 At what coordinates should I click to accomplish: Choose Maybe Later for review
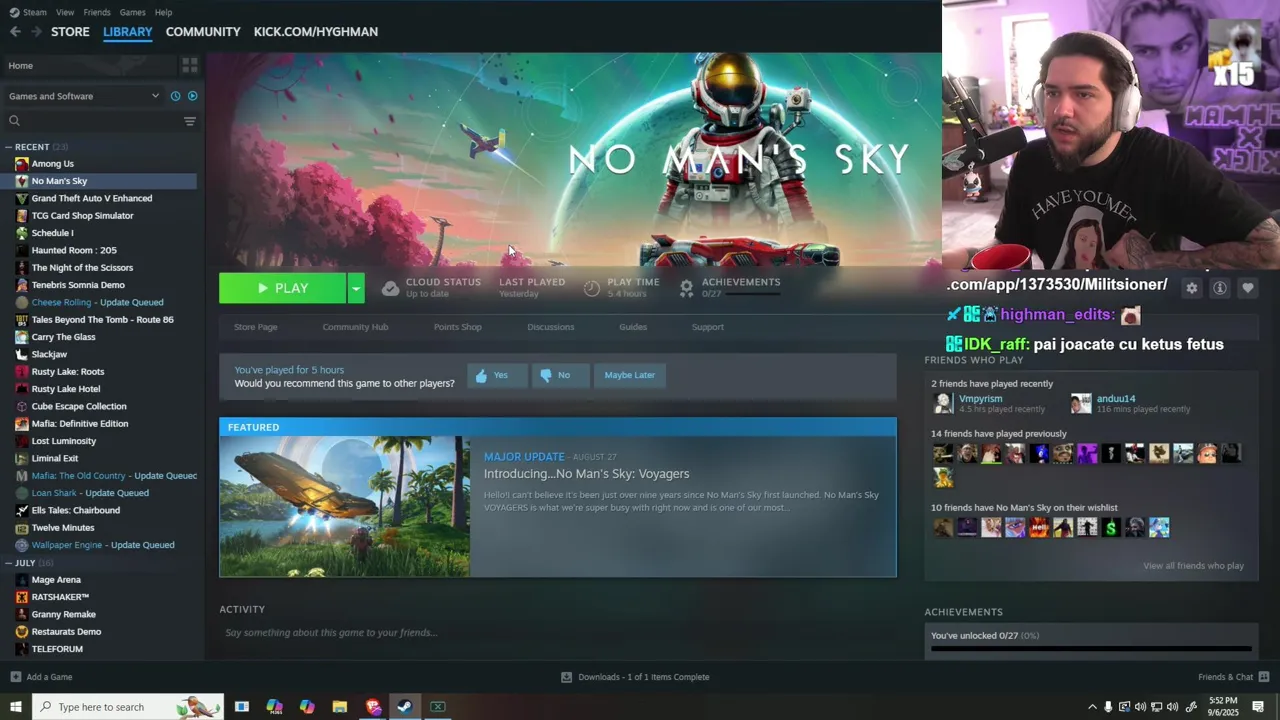[x=629, y=375]
